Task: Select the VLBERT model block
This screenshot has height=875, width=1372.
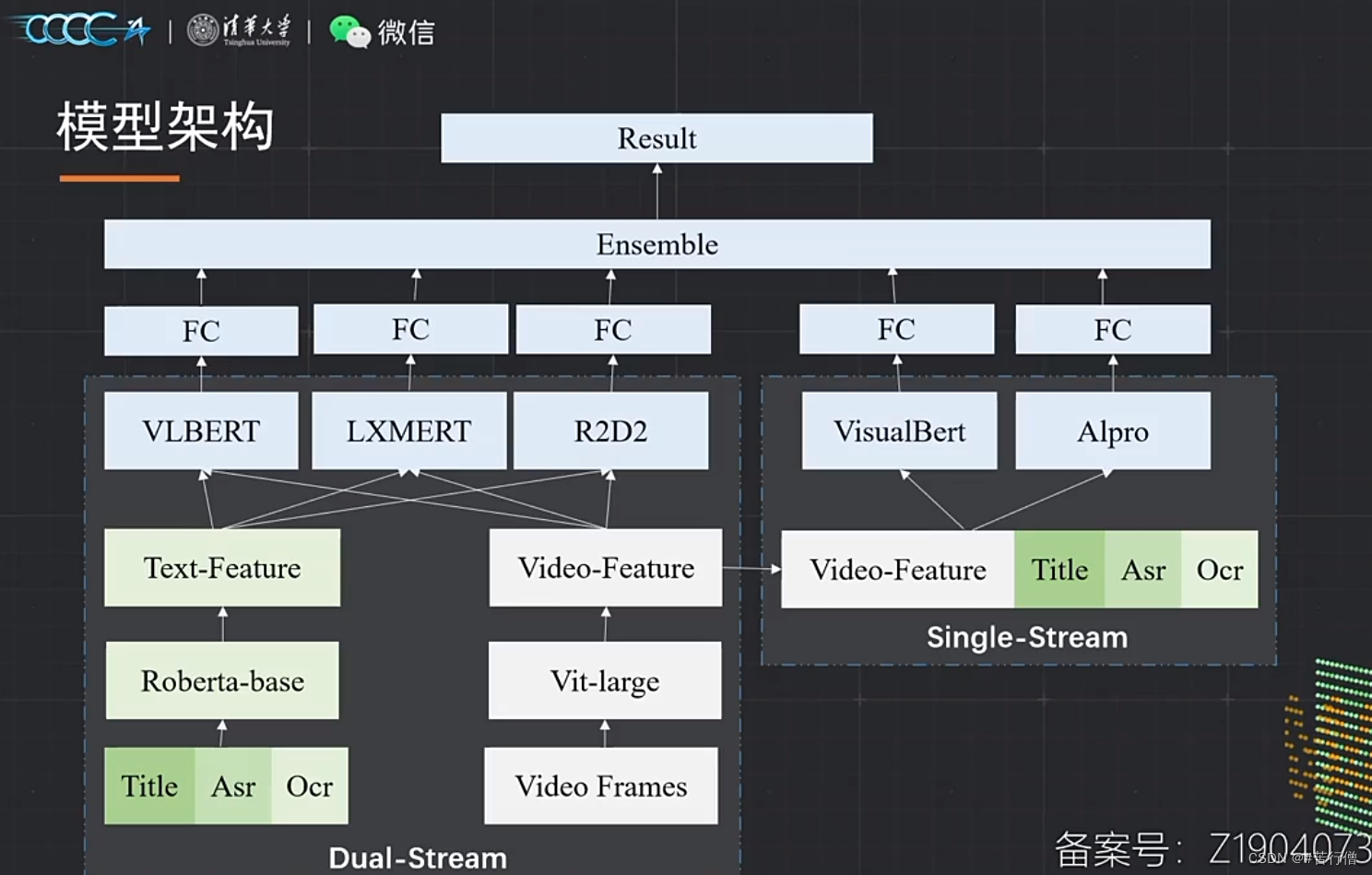Action: pyautogui.click(x=201, y=431)
